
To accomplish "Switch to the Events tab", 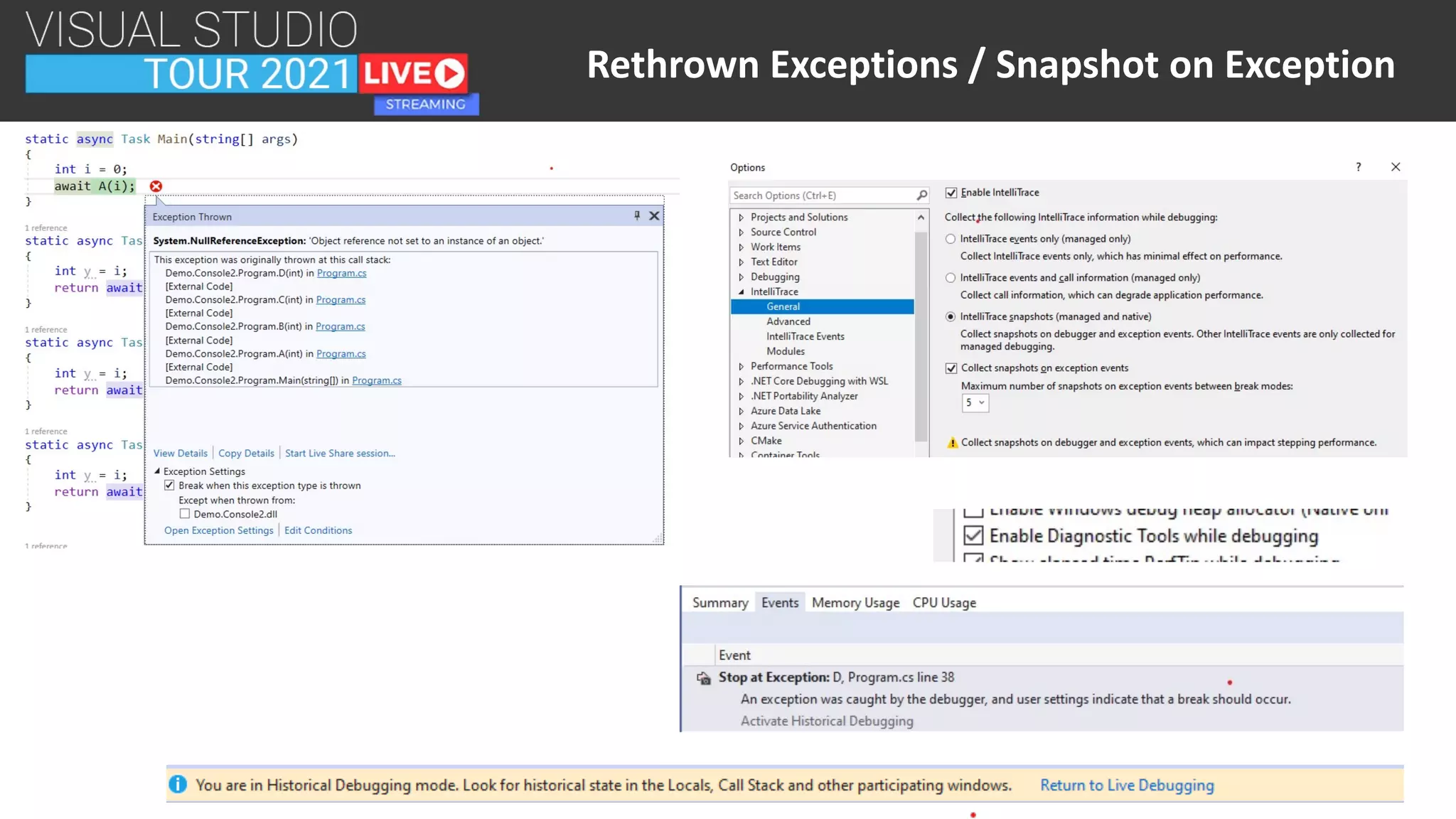I will click(x=780, y=603).
